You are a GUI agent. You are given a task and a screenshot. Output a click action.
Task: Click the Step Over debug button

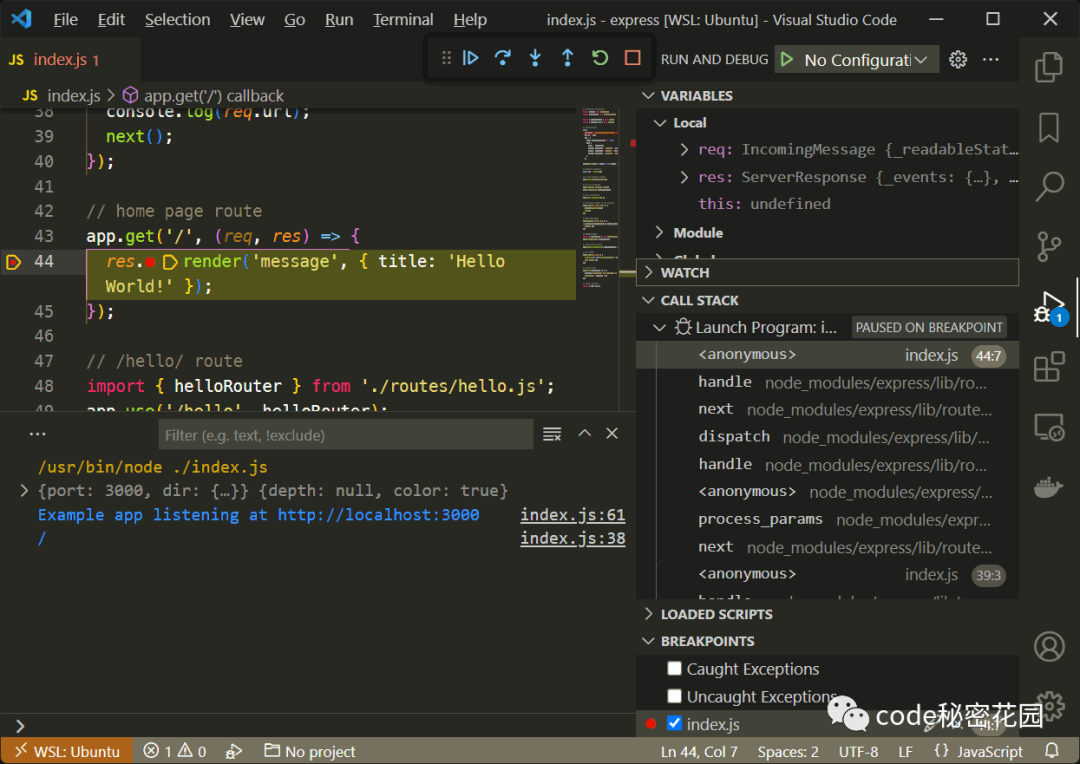tap(503, 58)
